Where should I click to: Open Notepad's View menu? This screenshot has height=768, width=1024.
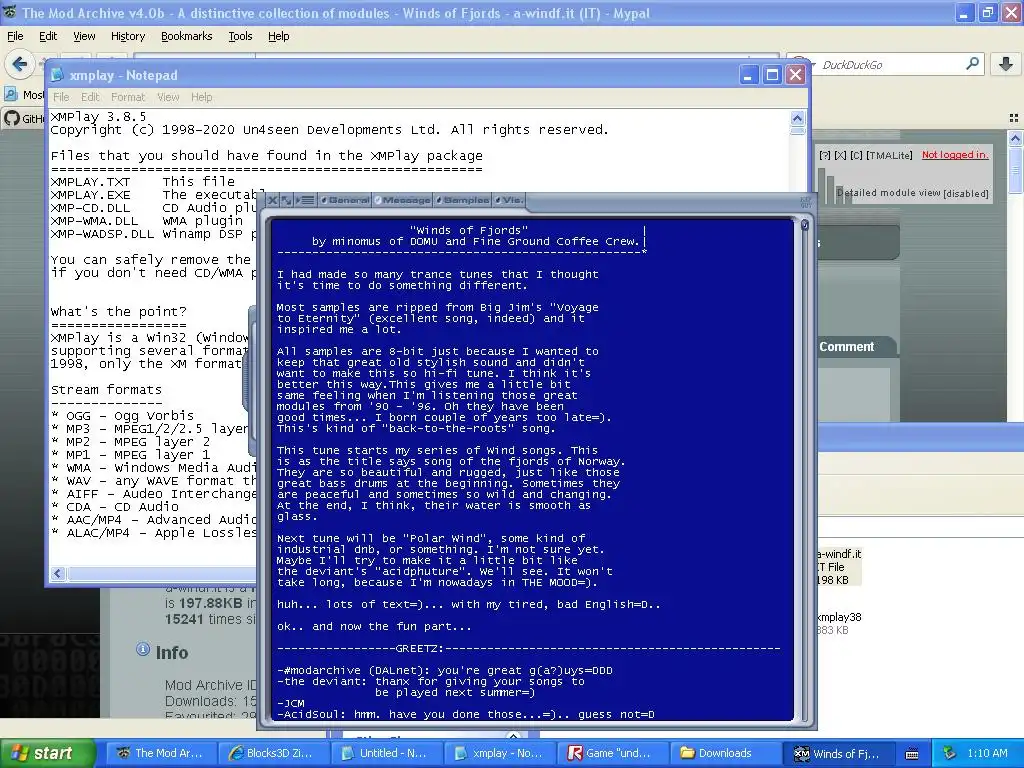[x=168, y=97]
